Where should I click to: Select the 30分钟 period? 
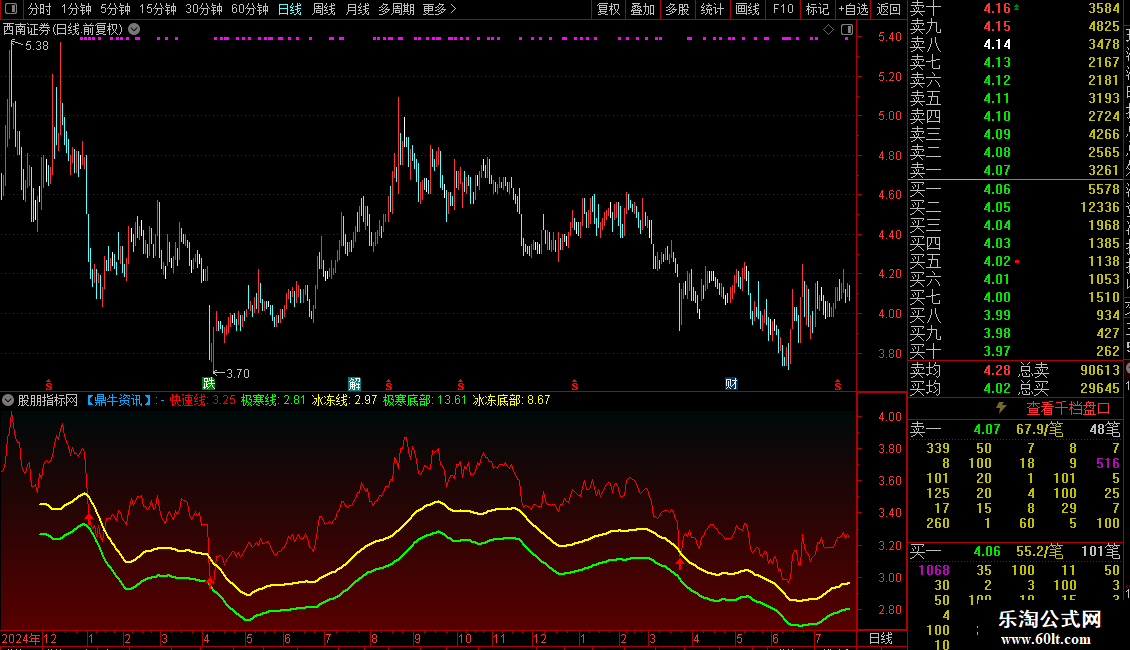pos(203,9)
